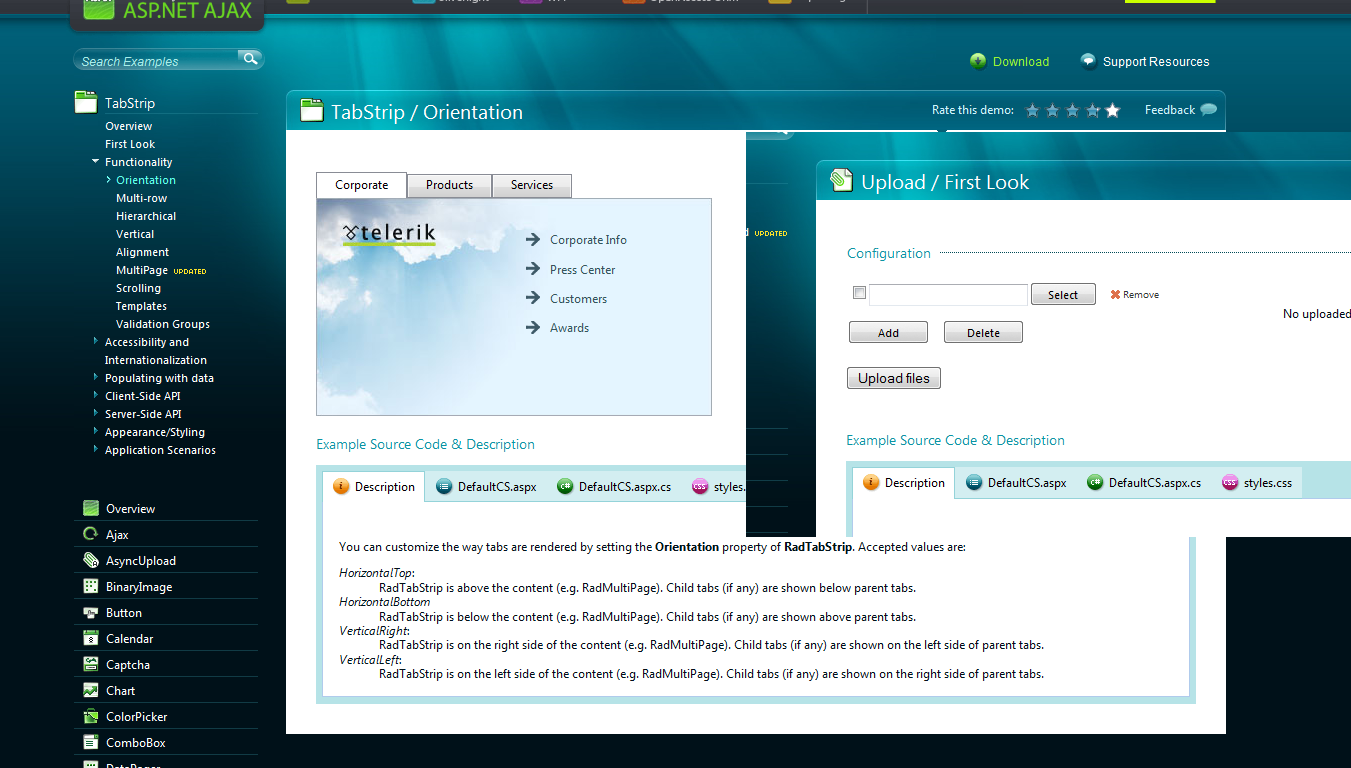Click the Feedback speech bubble icon
Screen dimensions: 1351x768
[1209, 110]
